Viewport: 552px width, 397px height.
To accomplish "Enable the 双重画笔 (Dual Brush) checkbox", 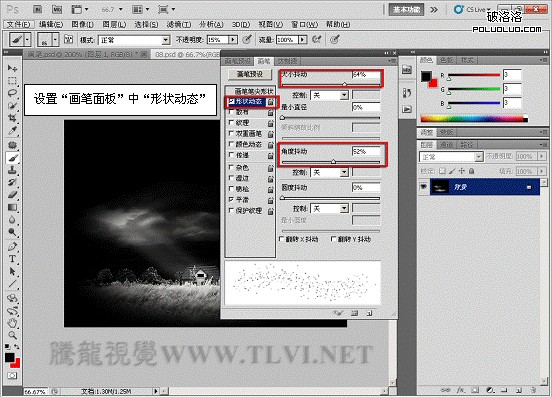I will [x=231, y=133].
